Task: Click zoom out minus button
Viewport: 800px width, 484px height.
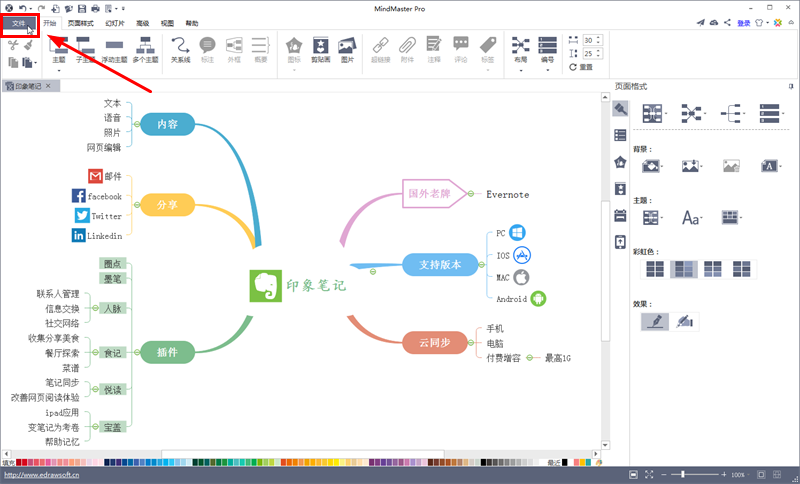Action: 664,475
